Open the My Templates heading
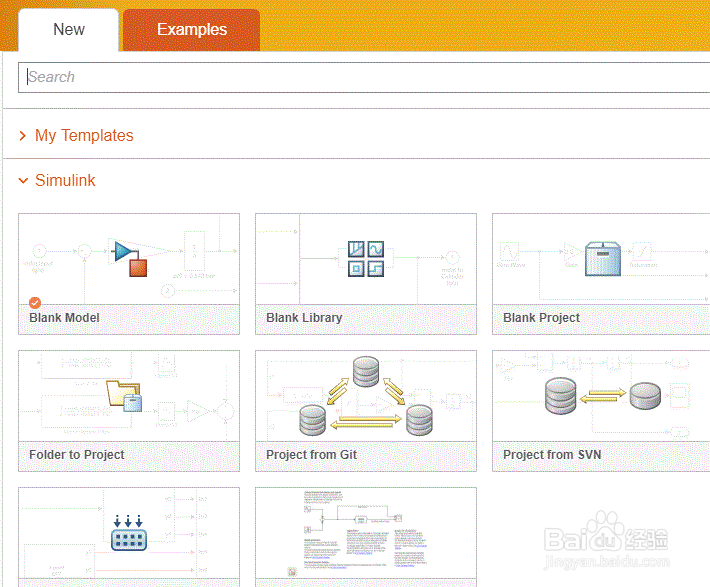The height and width of the screenshot is (587, 710). pyautogui.click(x=84, y=135)
